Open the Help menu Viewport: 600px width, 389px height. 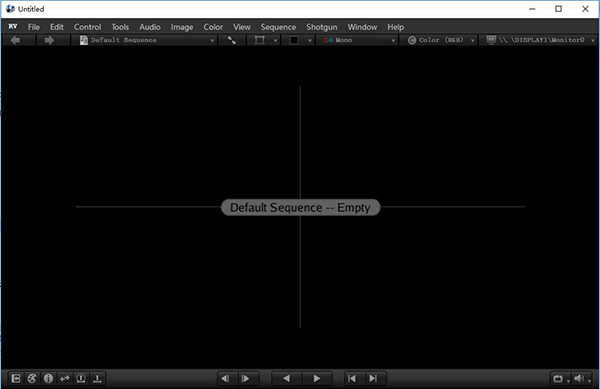click(395, 27)
